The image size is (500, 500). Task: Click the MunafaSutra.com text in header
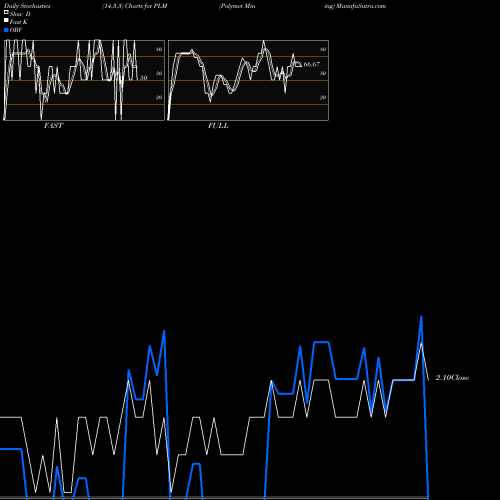pyautogui.click(x=361, y=6)
